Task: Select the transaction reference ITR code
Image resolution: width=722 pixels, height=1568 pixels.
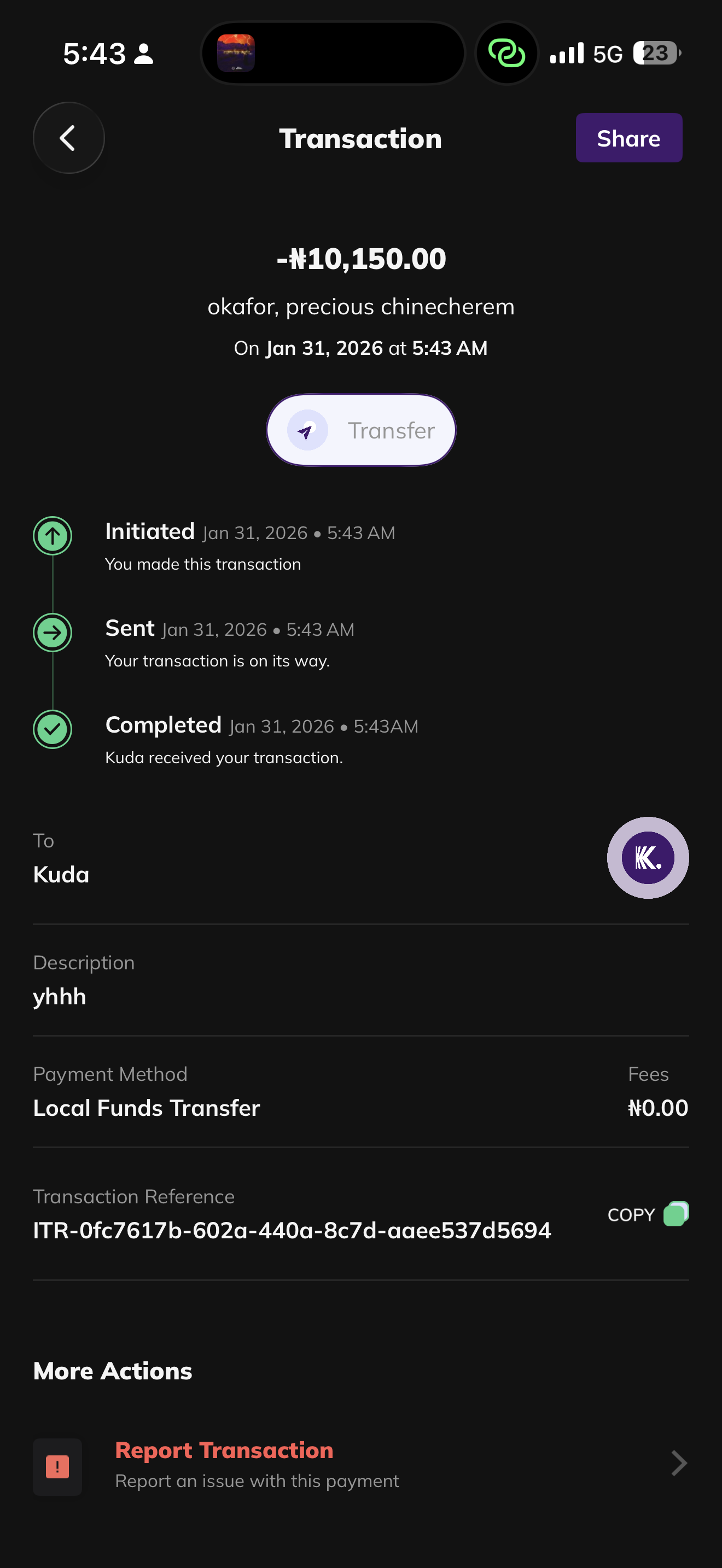Action: [x=292, y=1230]
